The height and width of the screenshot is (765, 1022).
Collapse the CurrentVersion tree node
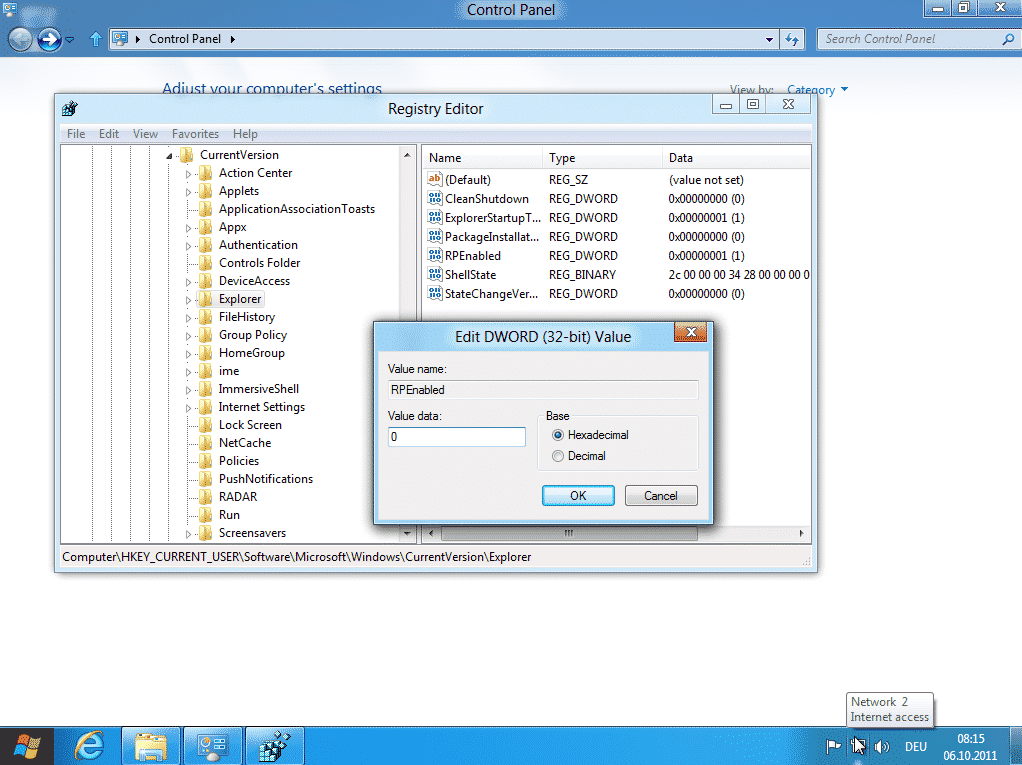[169, 156]
